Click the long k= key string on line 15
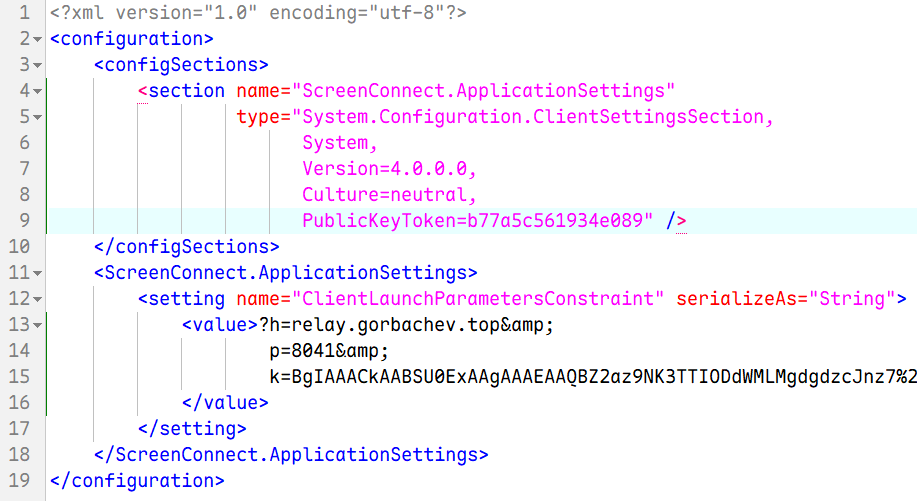Screen dimensions: 917x501 [x=580, y=376]
